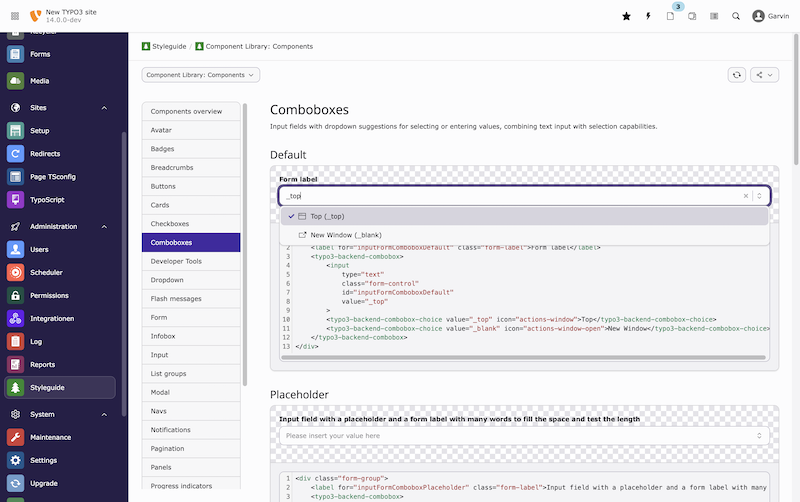Click the placeholder combobox input field
Screen dimensions: 800x502
pyautogui.click(x=515, y=436)
